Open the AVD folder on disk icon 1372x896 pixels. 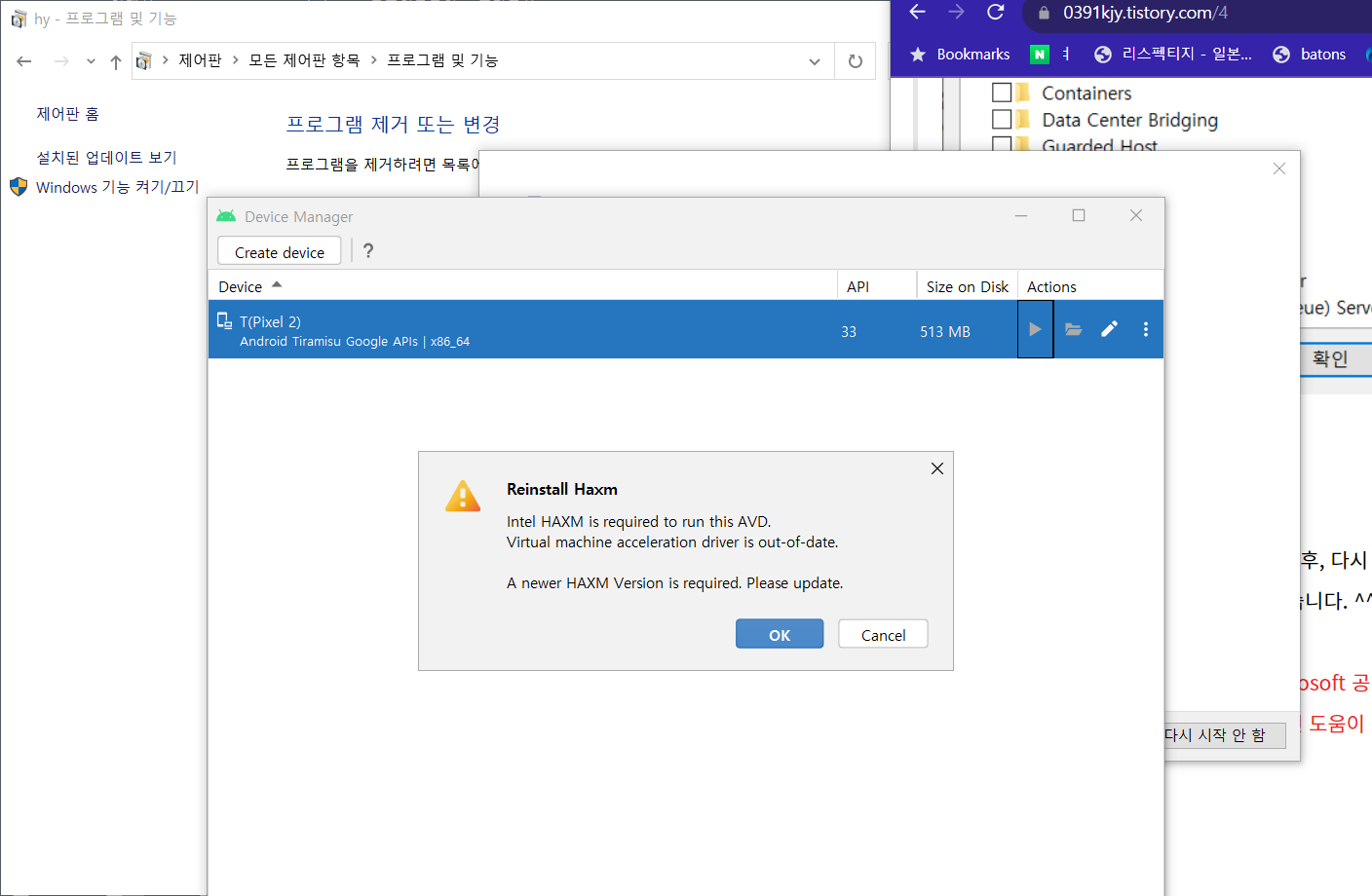(x=1073, y=329)
